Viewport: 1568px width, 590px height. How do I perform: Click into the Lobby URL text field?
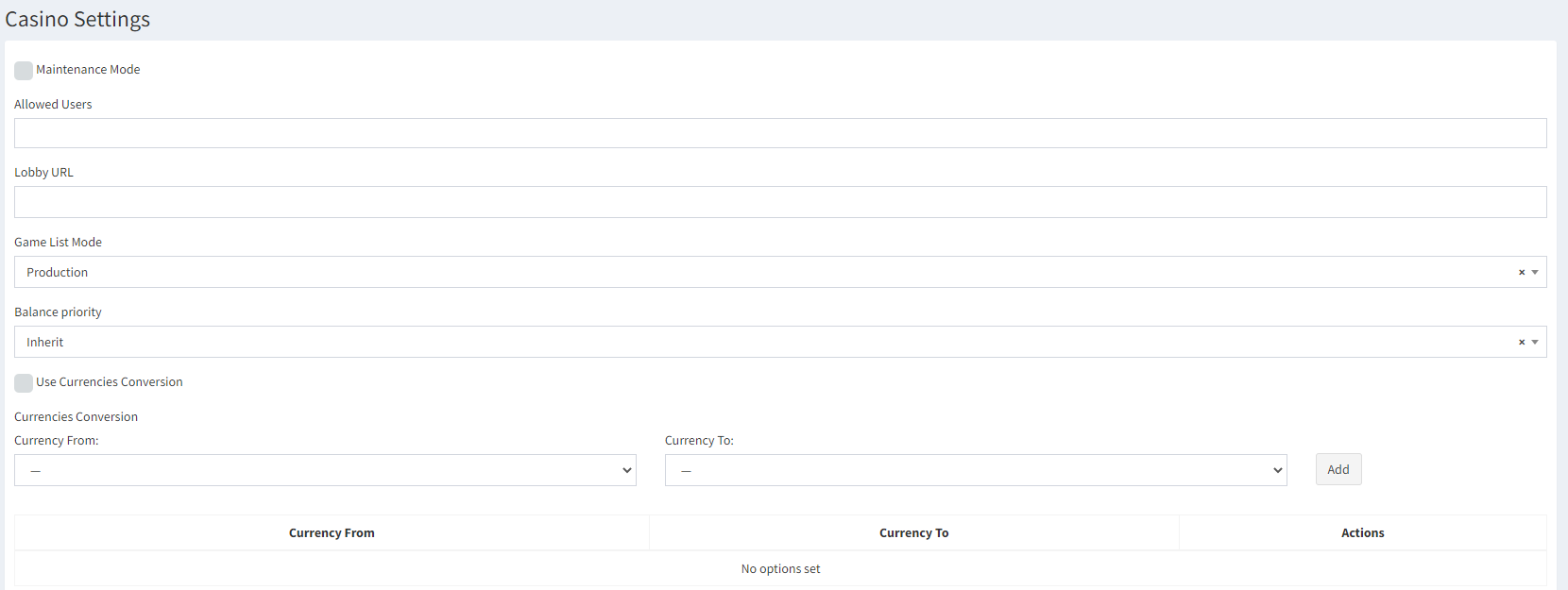pyautogui.click(x=779, y=202)
